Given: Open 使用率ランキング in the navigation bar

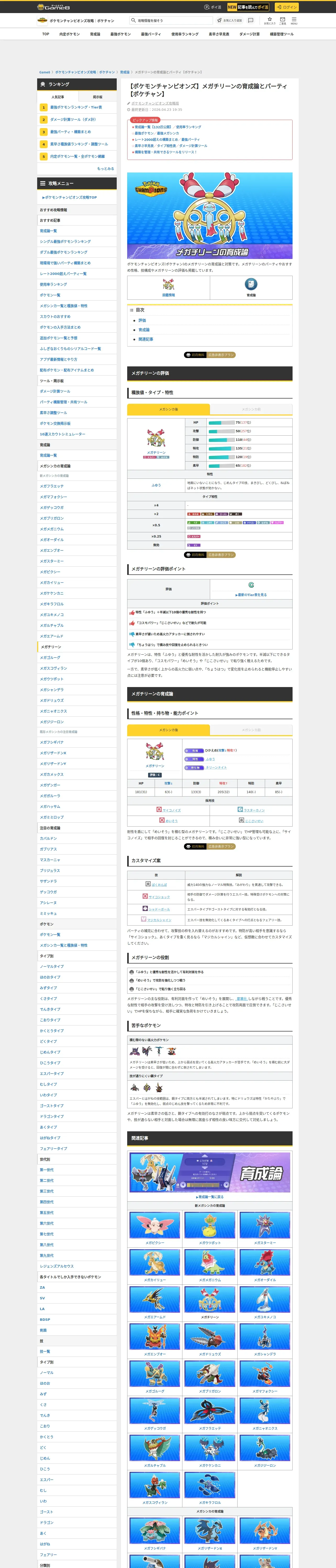Looking at the screenshot, I should (185, 34).
